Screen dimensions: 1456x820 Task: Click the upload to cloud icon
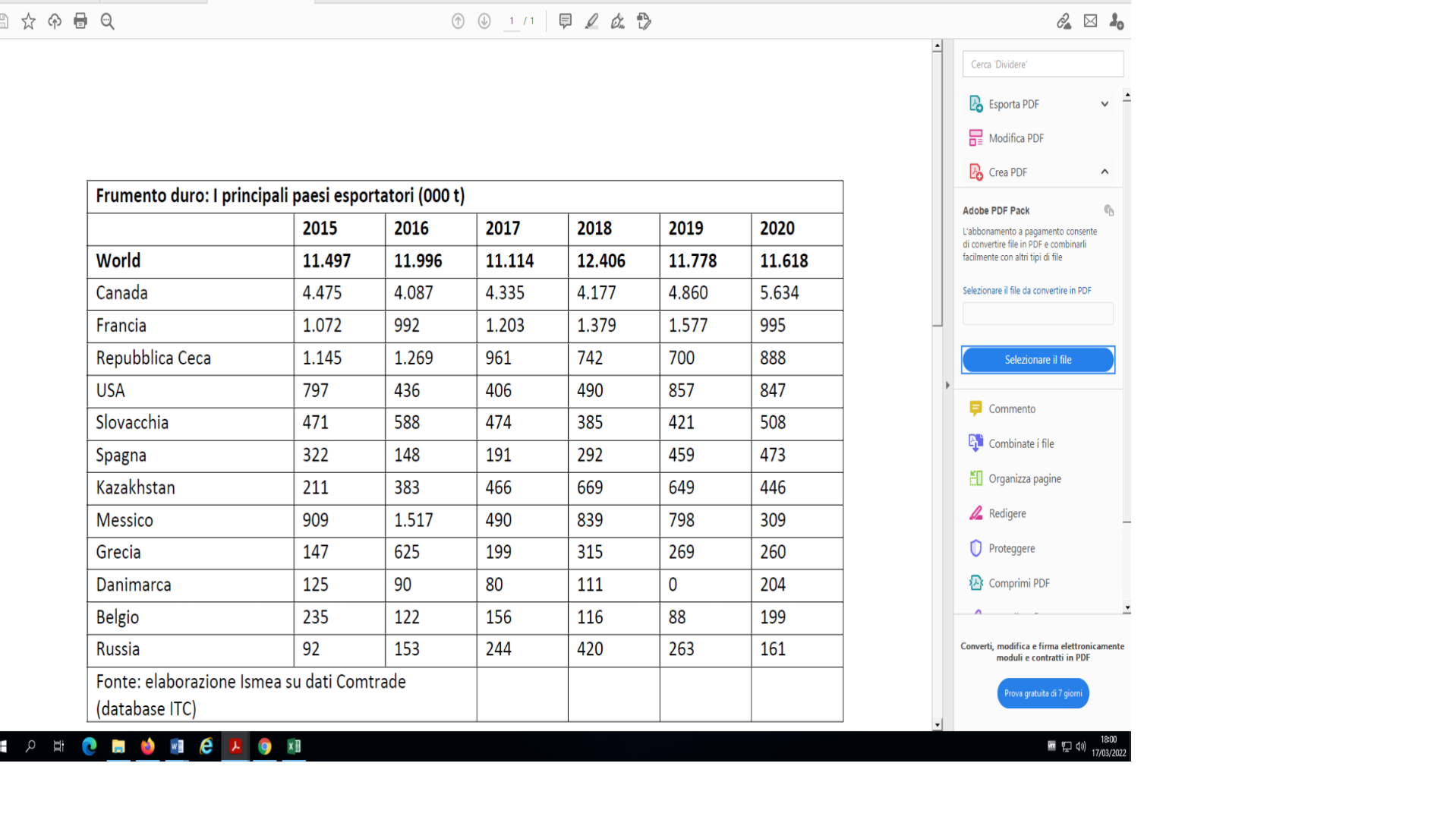55,21
